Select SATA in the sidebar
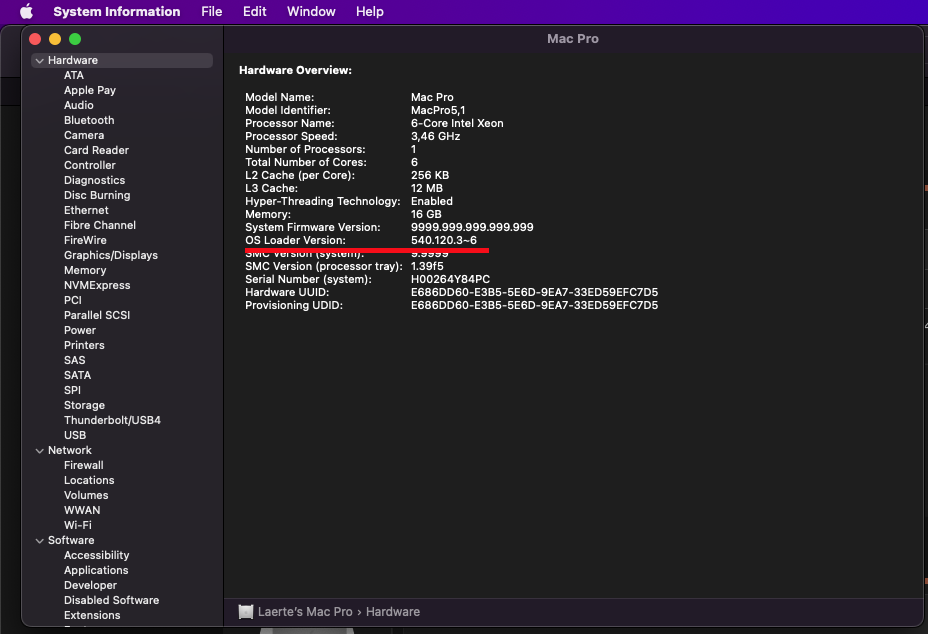 [x=78, y=375]
